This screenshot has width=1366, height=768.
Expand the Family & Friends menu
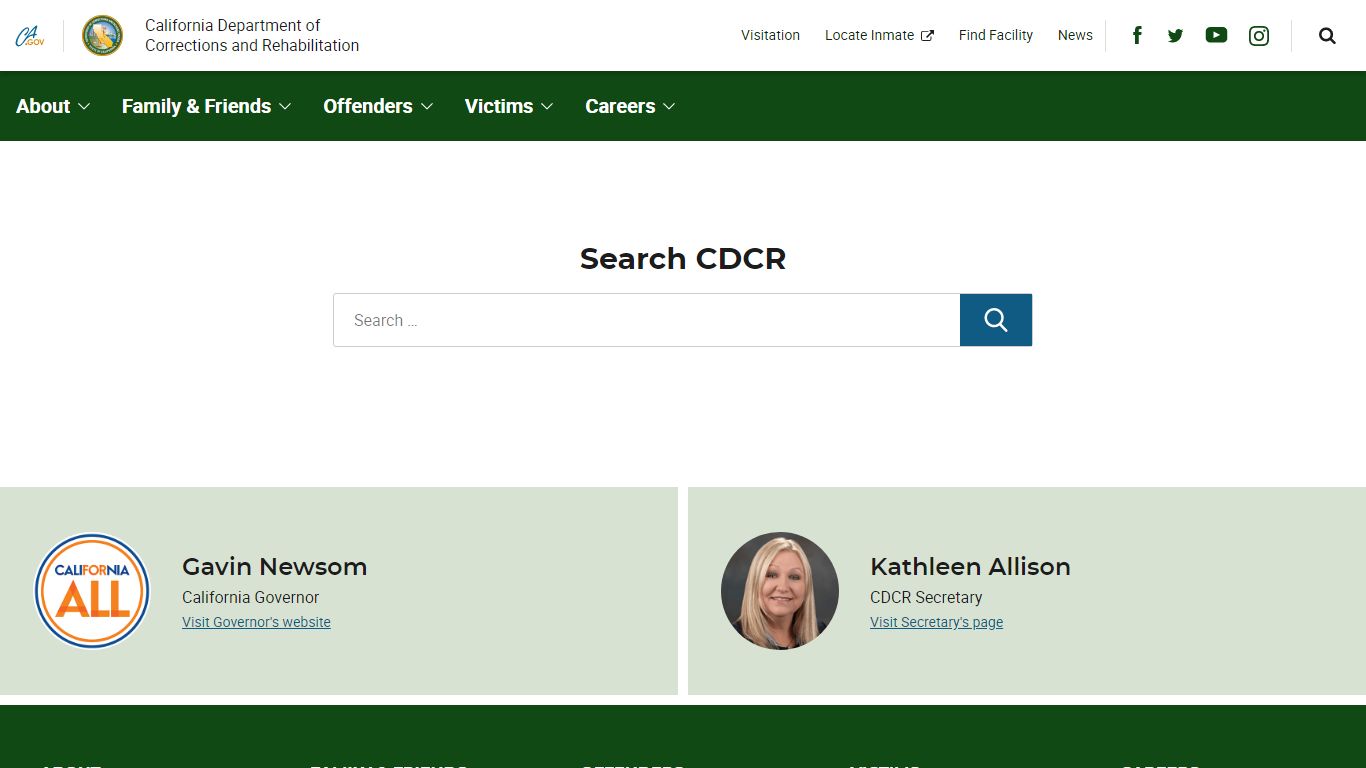pyautogui.click(x=207, y=106)
